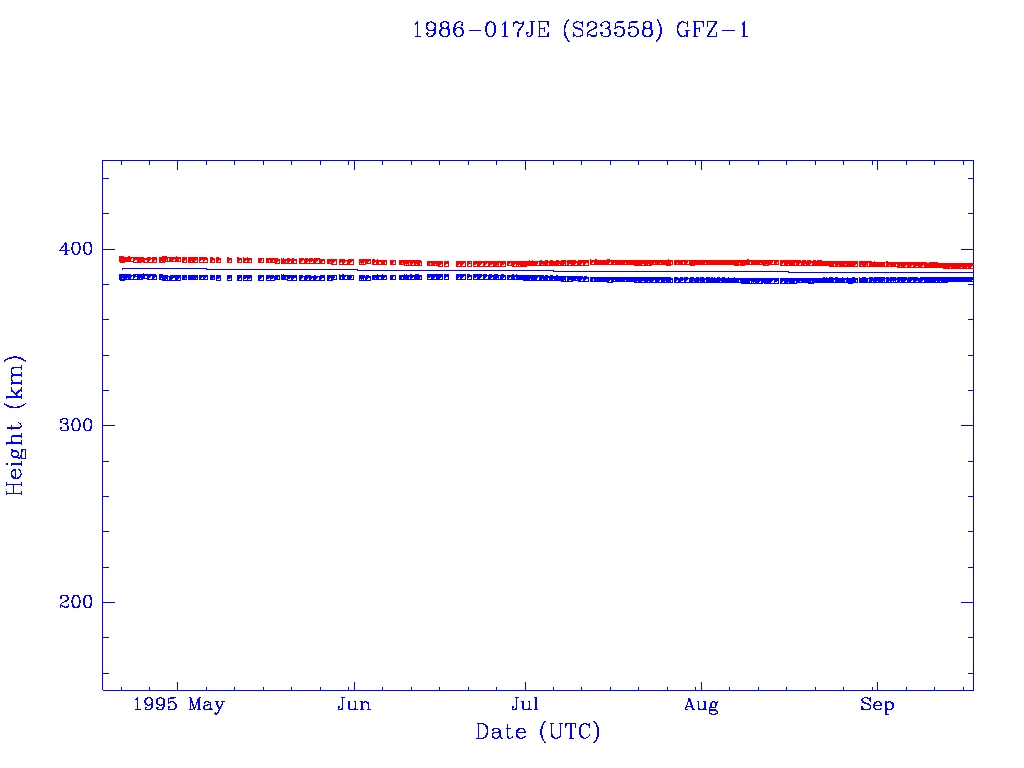Click the "Height (km)" y-axis label
1024x768 pixels.
16,425
